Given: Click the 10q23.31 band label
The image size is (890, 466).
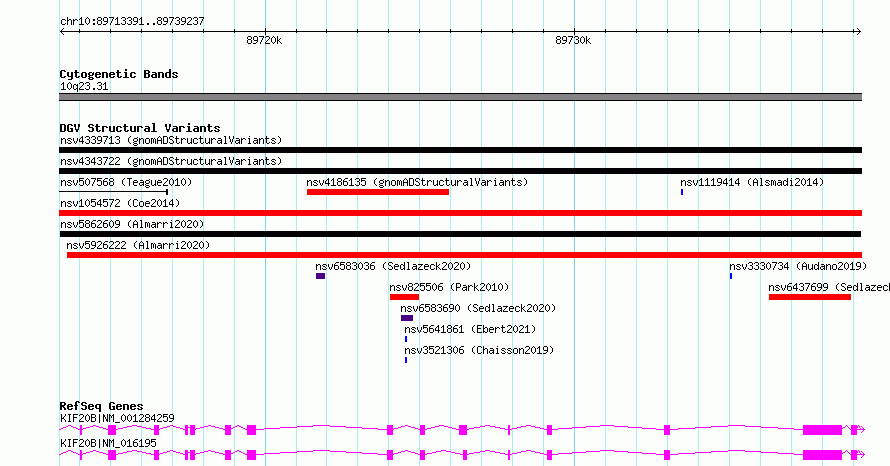Looking at the screenshot, I should (x=84, y=86).
